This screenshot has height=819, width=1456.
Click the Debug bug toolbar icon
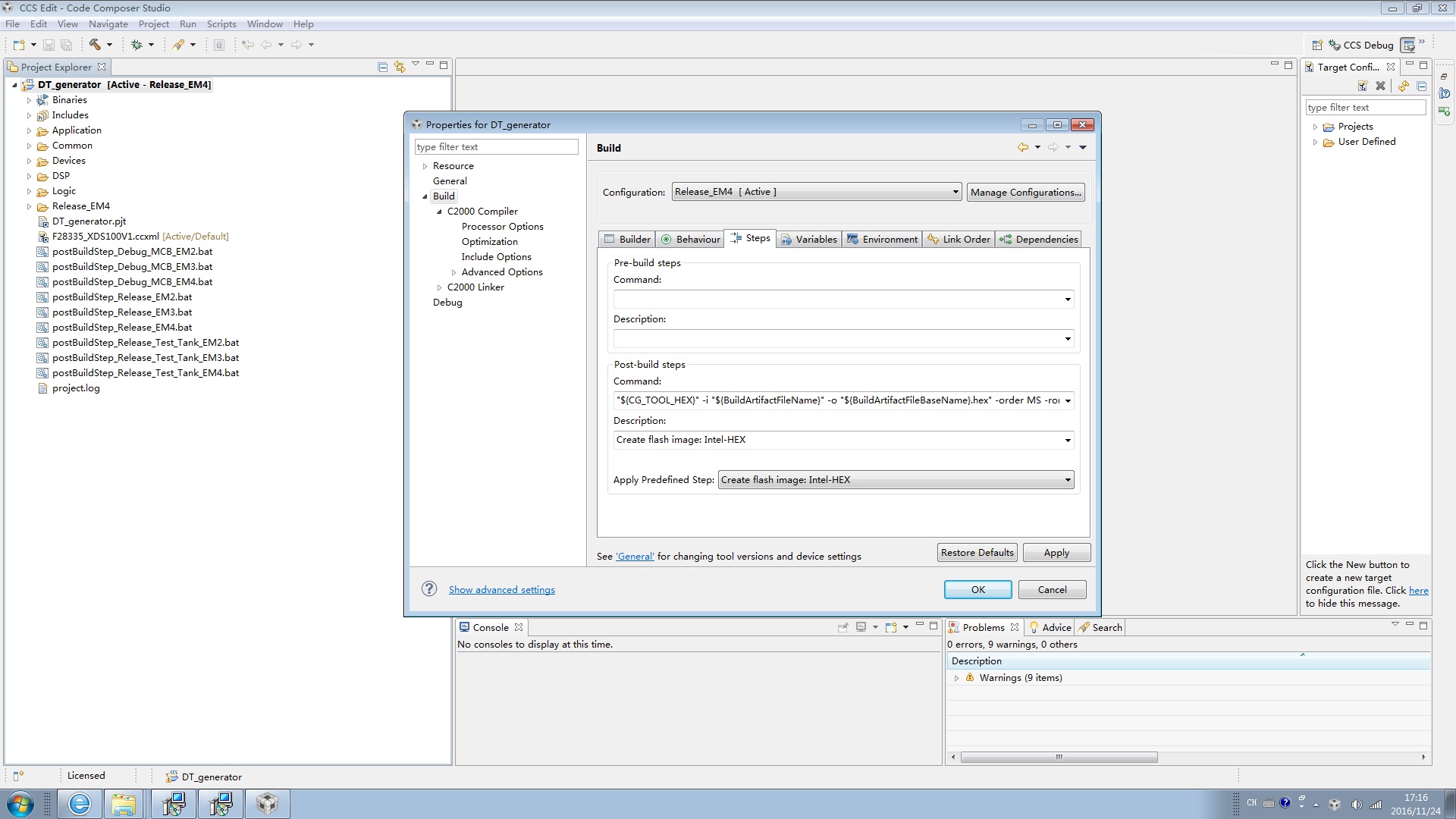point(136,45)
